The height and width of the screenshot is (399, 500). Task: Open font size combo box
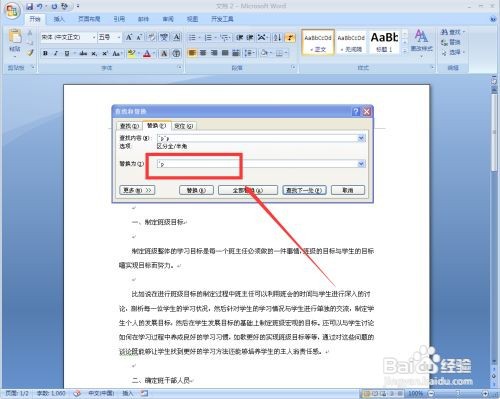[x=109, y=37]
